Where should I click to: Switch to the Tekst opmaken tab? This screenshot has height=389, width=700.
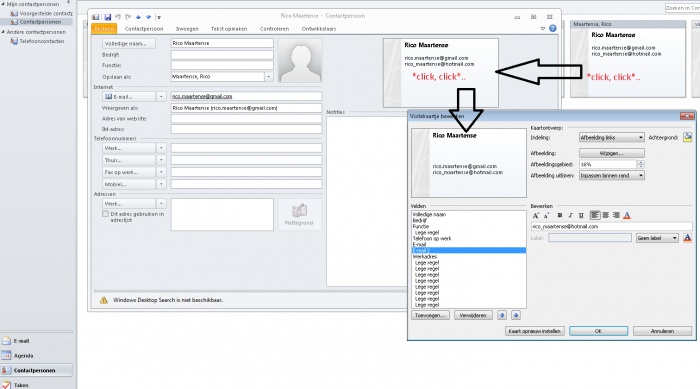click(x=229, y=29)
